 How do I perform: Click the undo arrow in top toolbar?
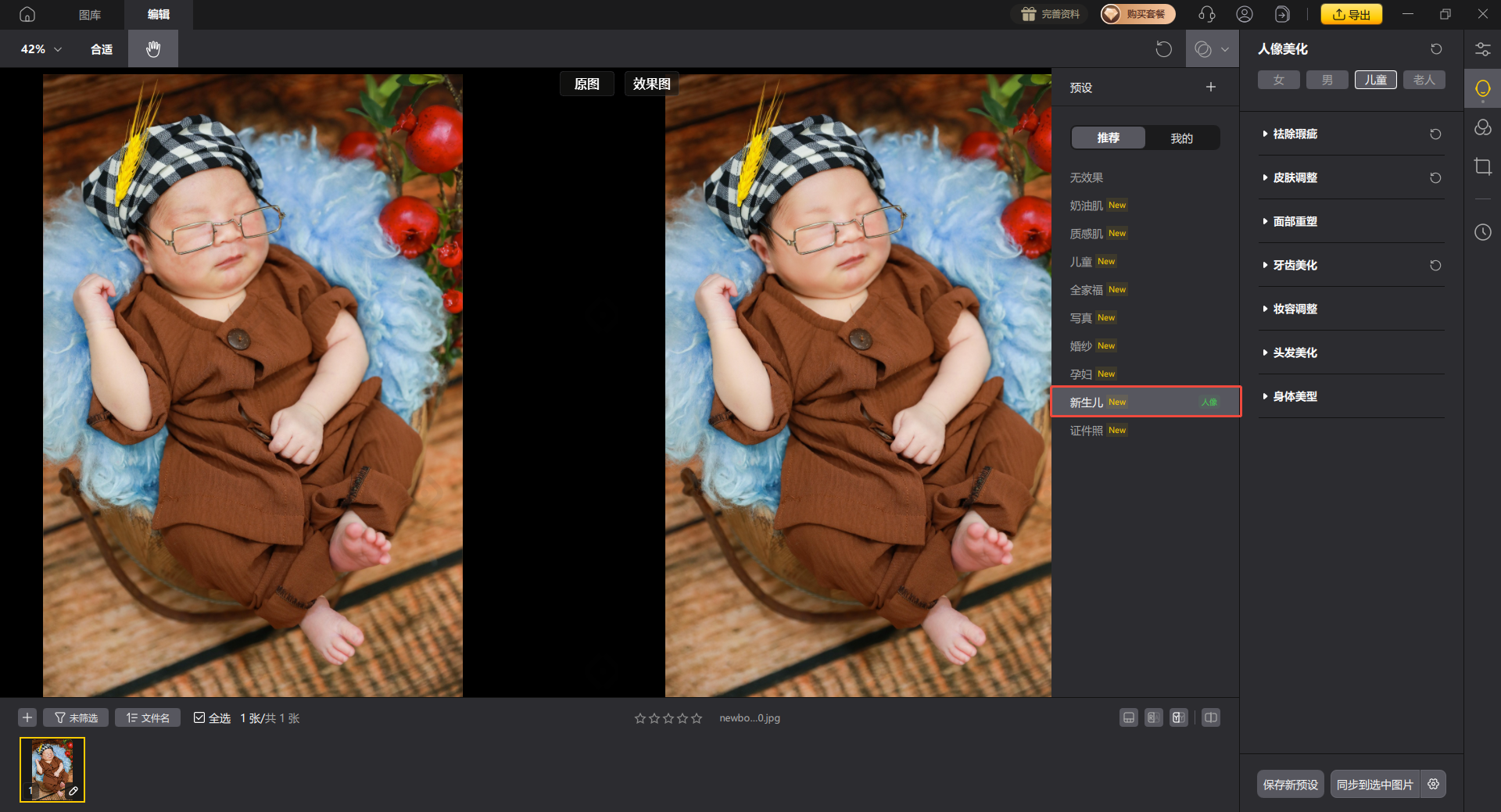coord(1163,49)
